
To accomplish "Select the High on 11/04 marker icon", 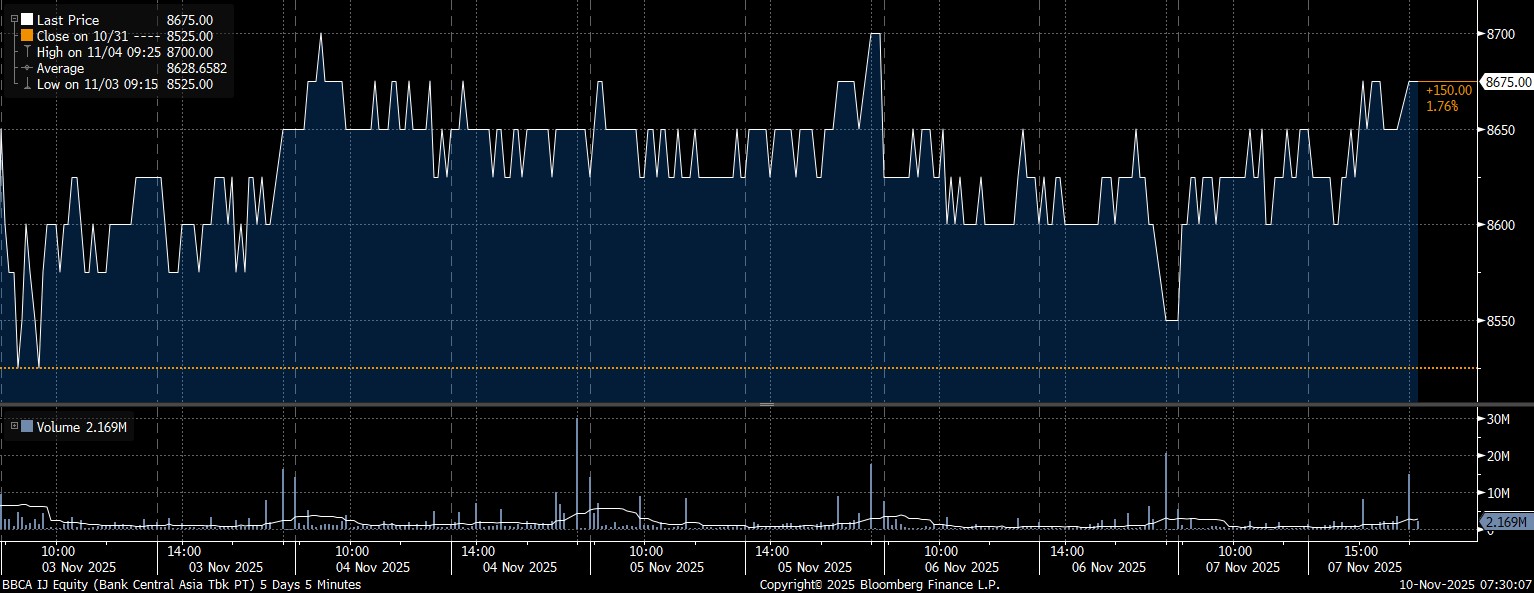I will click(27, 52).
